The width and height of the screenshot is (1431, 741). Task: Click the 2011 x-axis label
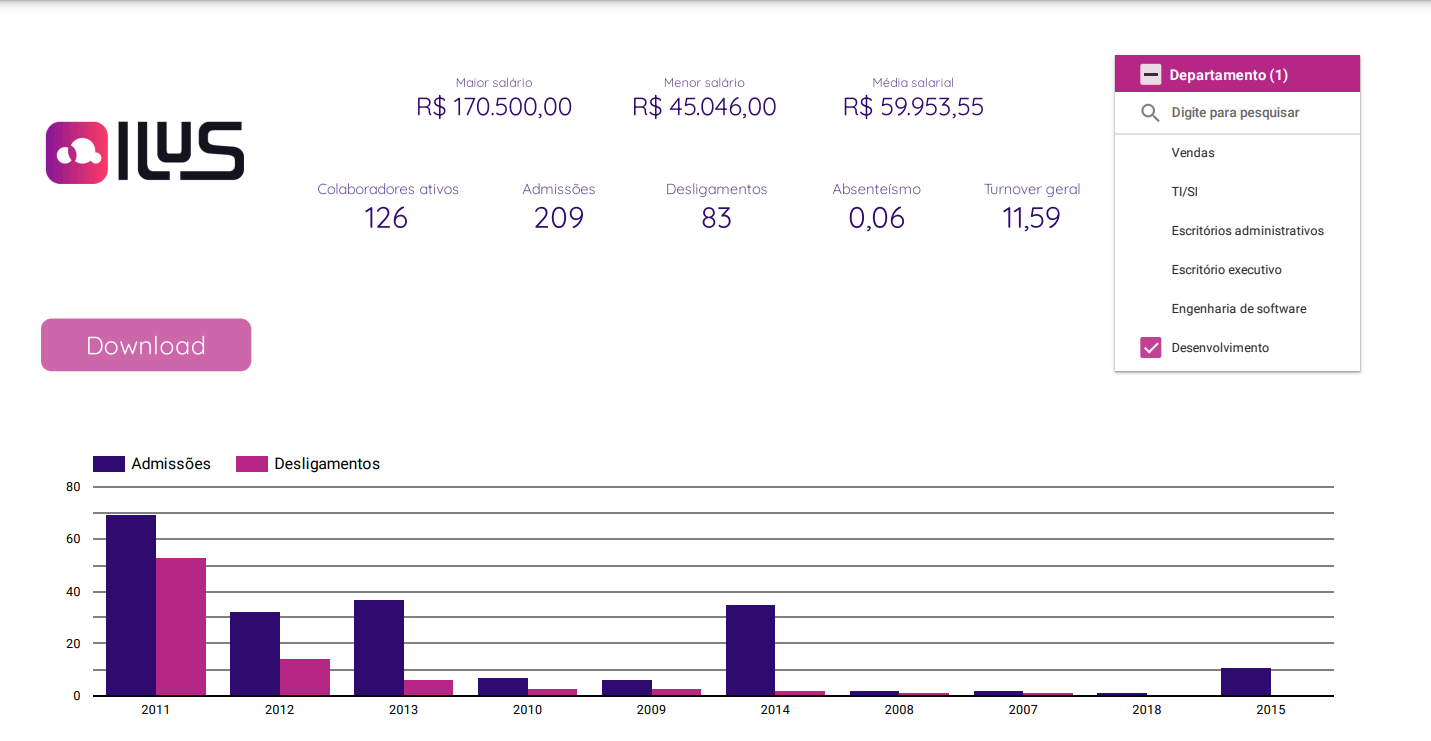155,710
